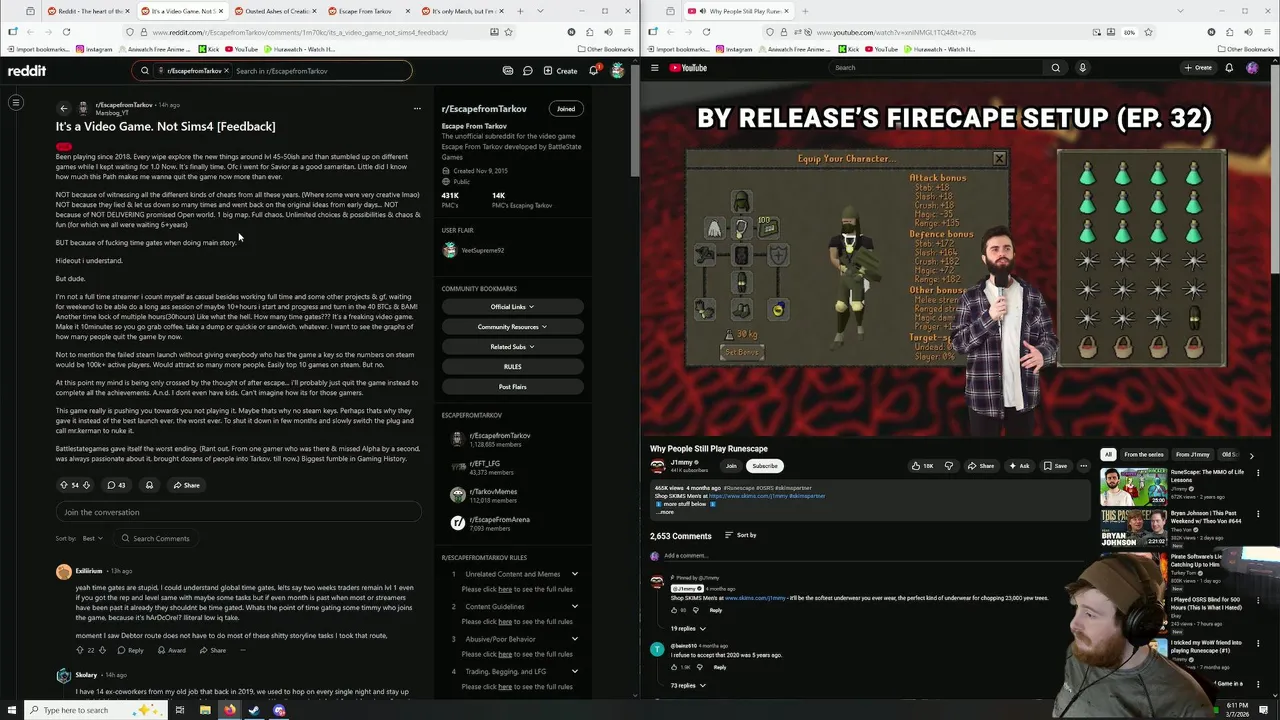Screen dimensions: 1280x720
Task: Close the Equip Your Character panel in video
Action: [x=999, y=159]
